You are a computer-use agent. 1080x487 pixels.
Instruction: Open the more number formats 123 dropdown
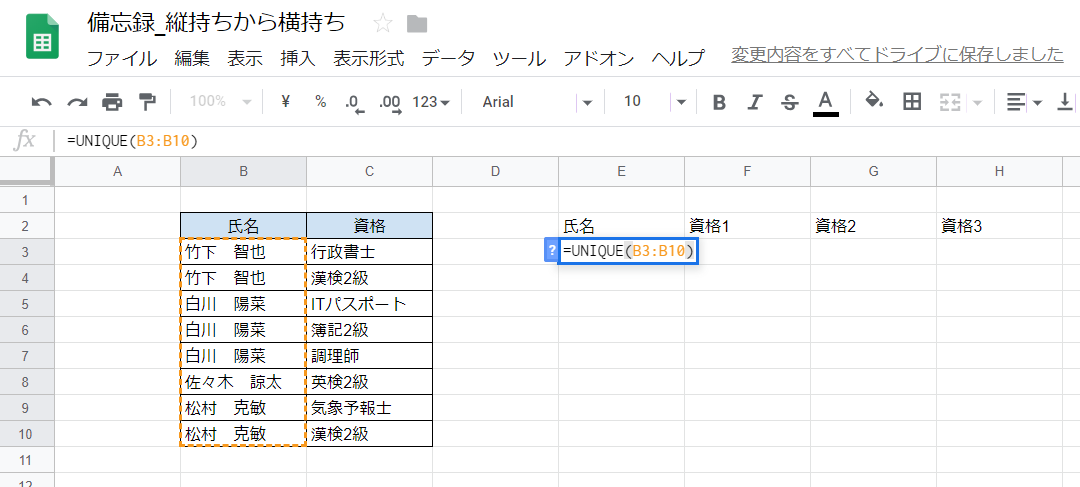point(431,102)
